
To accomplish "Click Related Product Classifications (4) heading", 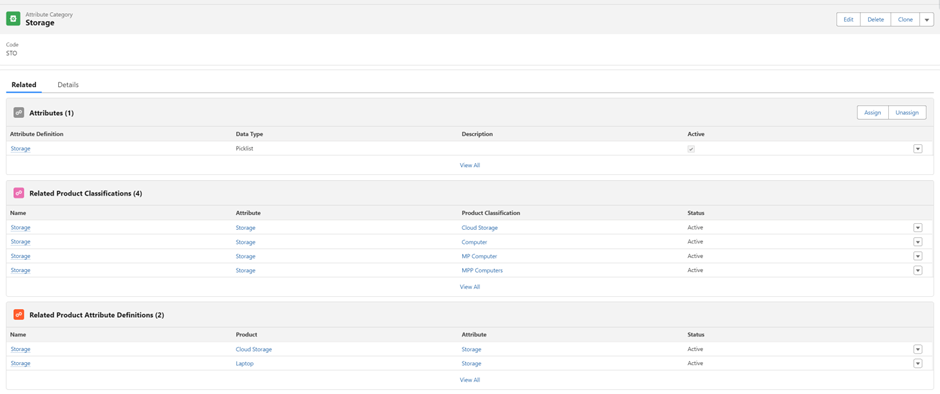I will tap(86, 194).
